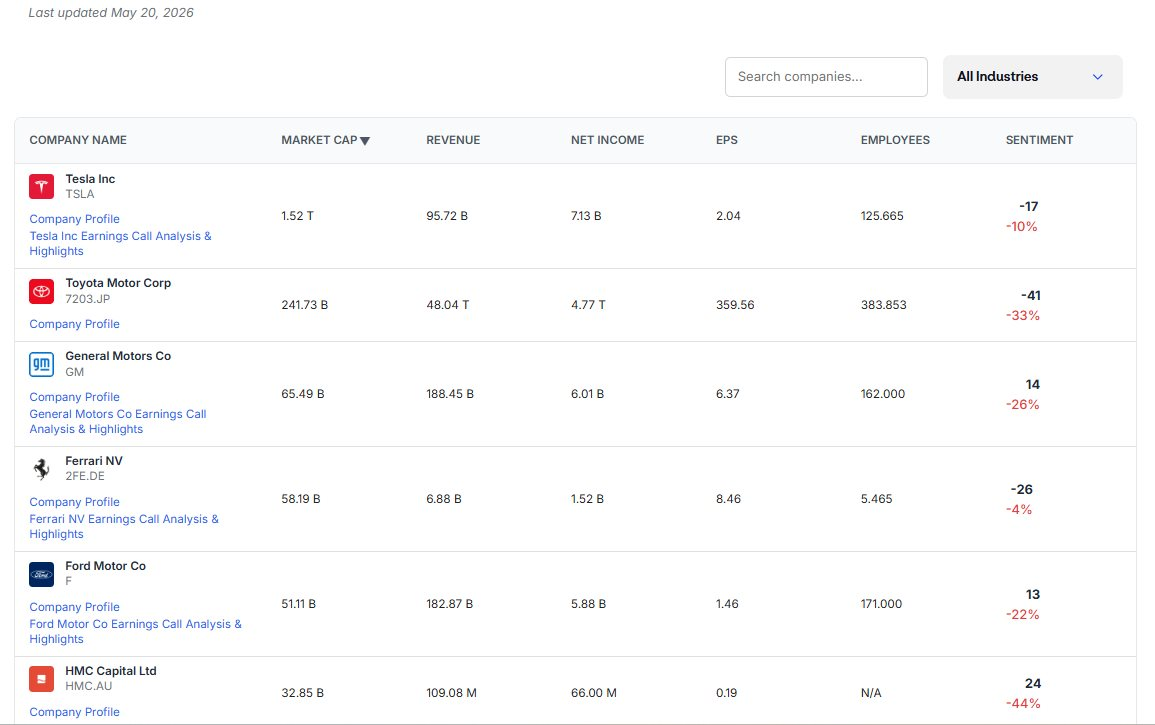This screenshot has width=1155, height=725.
Task: Sort by Company Name column header
Action: click(x=78, y=140)
